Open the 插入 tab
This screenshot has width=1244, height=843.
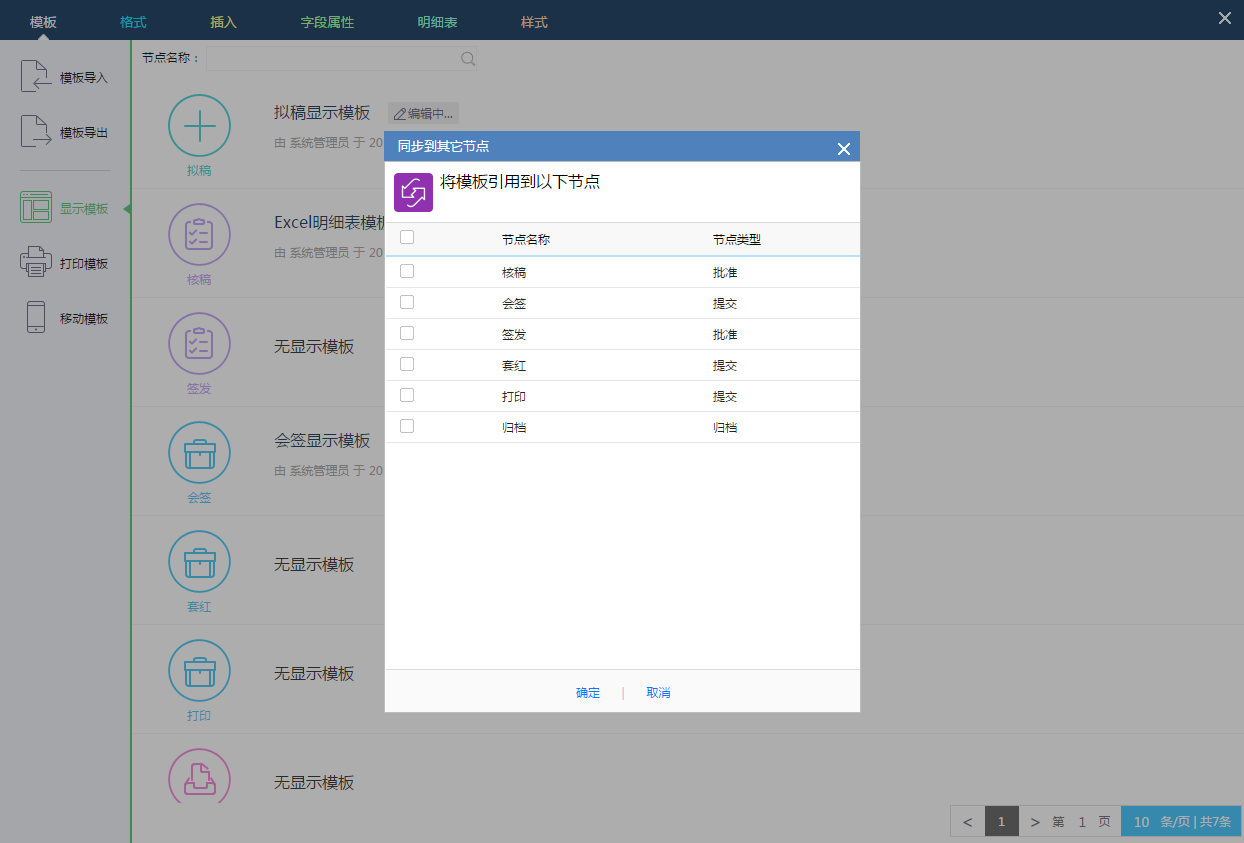tap(223, 21)
